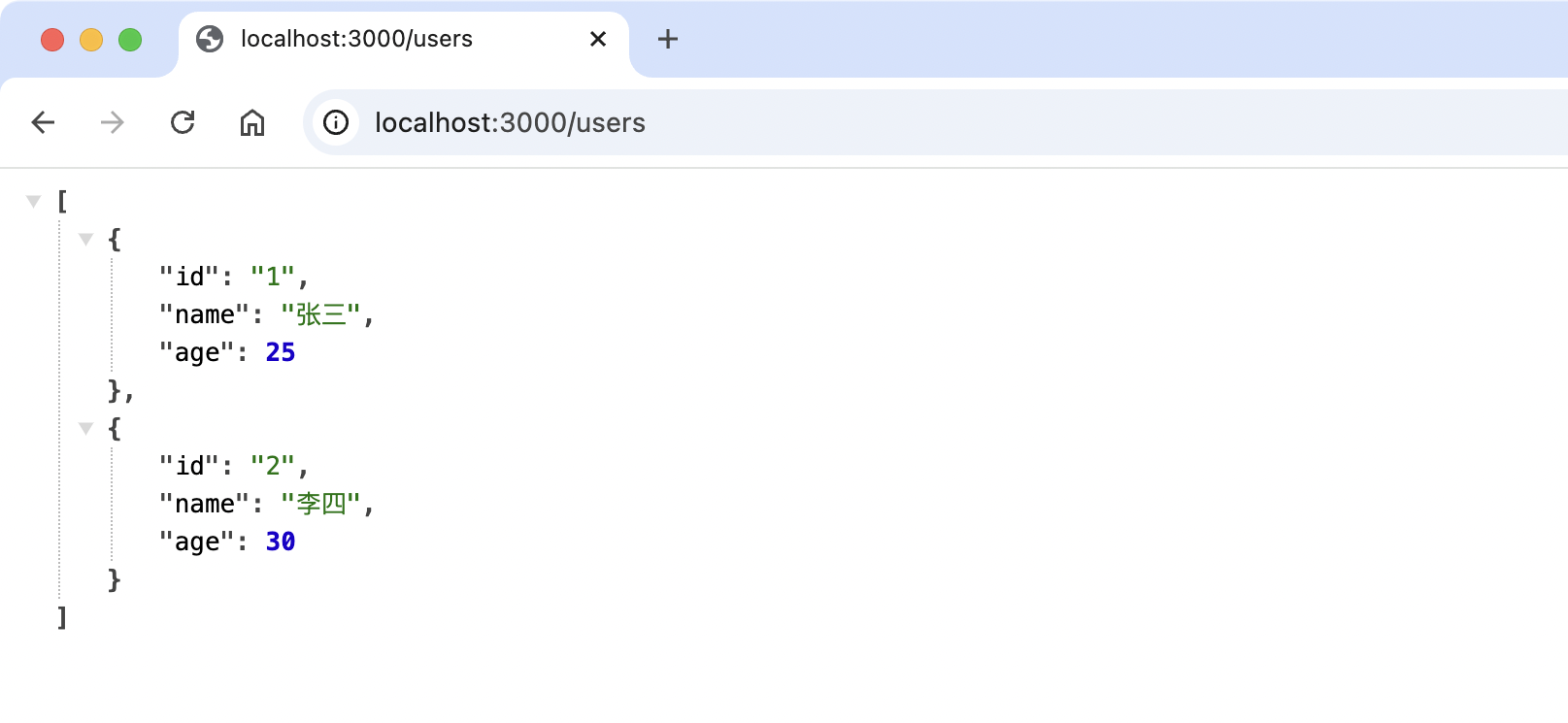Collapse the second user object
Screen dimensions: 1568x723
click(x=86, y=428)
